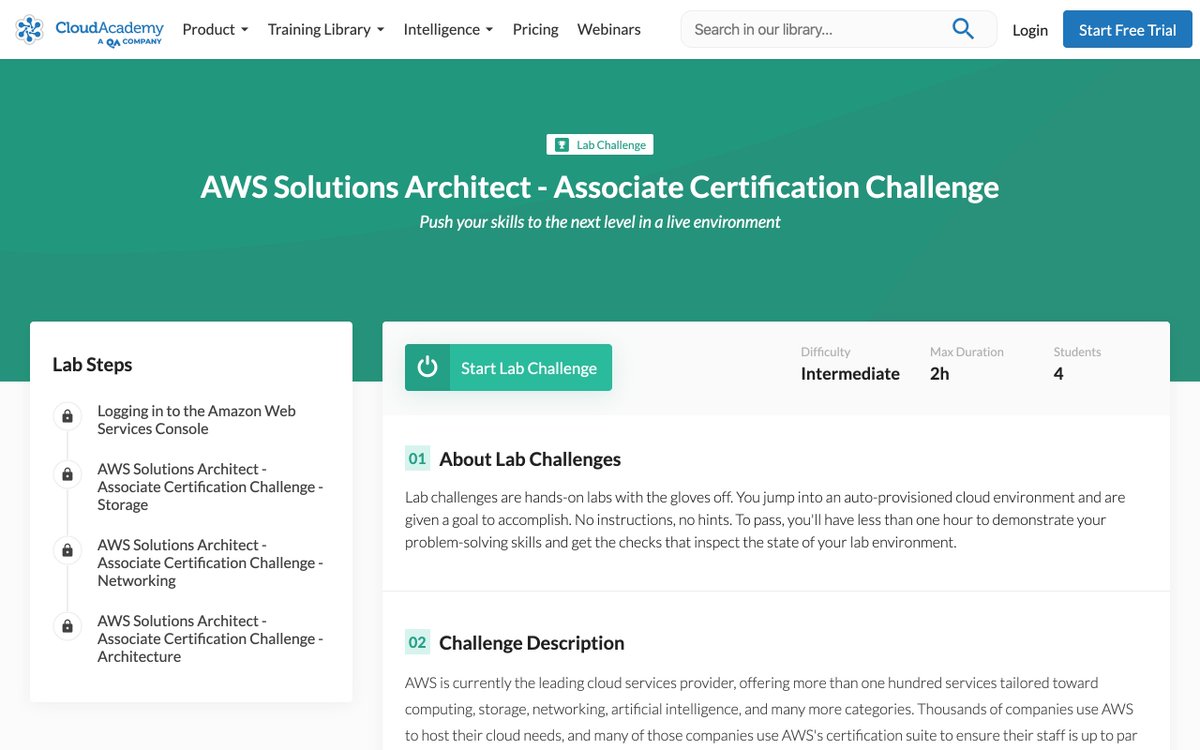This screenshot has height=750, width=1200.
Task: Click the Login link
Action: point(1030,30)
